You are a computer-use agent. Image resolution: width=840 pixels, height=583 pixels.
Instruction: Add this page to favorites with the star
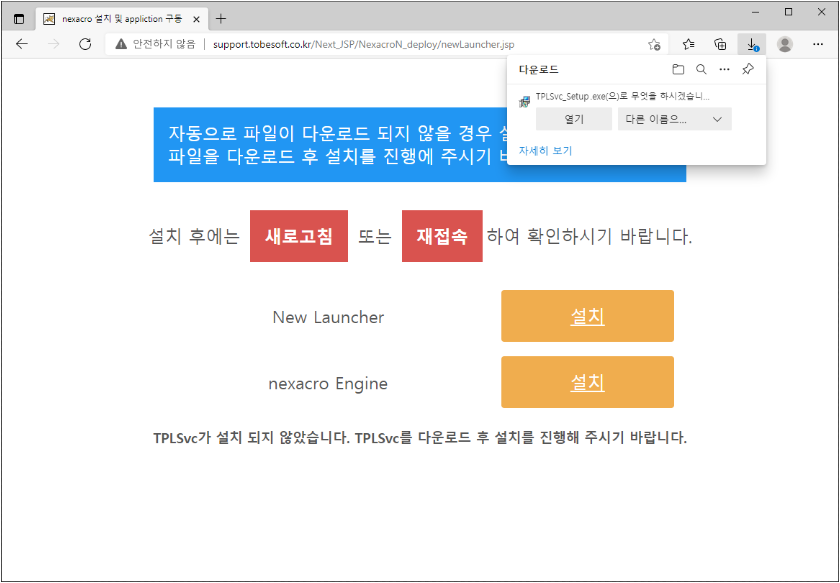click(x=654, y=44)
